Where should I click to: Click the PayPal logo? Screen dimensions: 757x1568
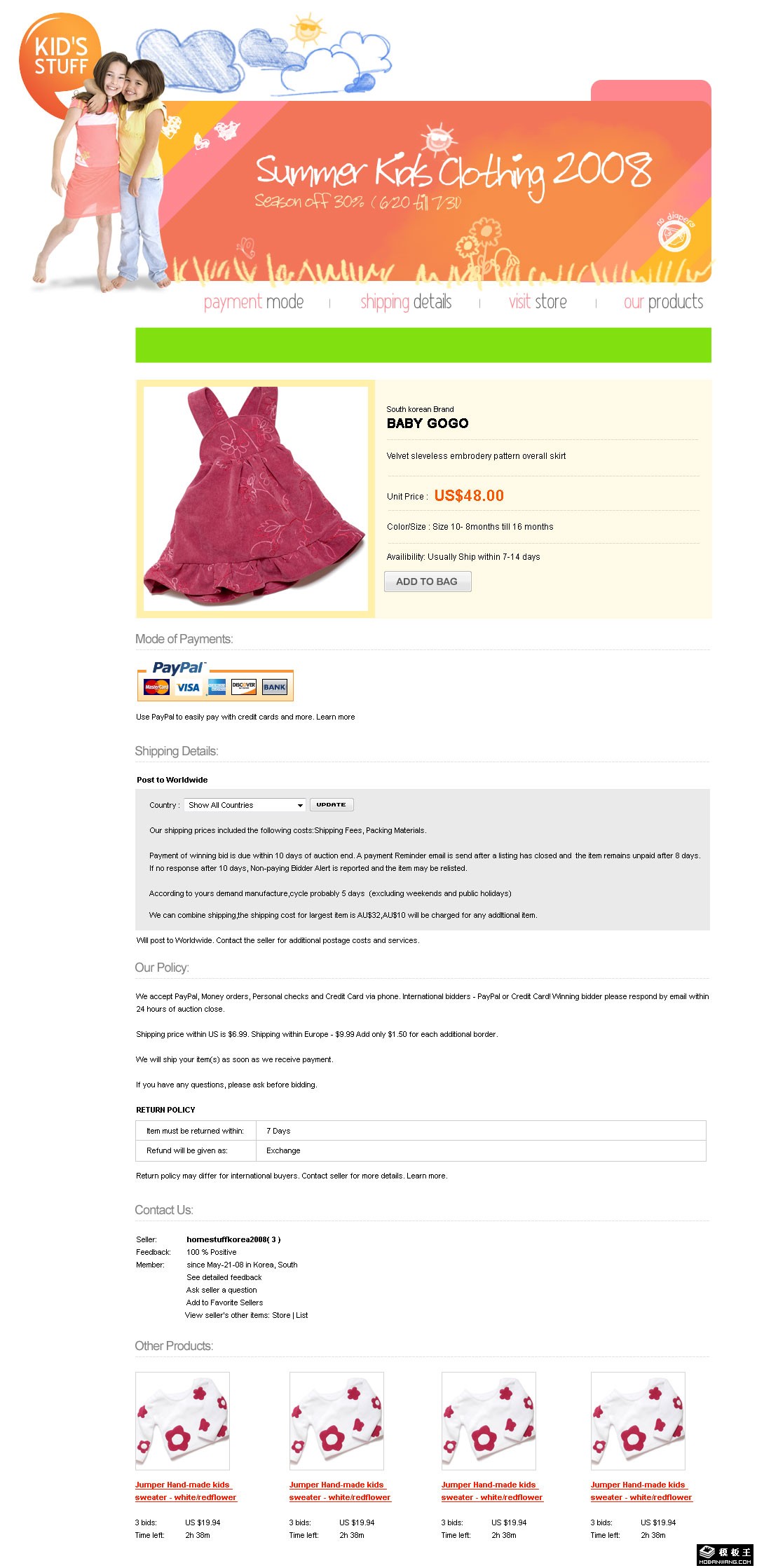coord(178,668)
